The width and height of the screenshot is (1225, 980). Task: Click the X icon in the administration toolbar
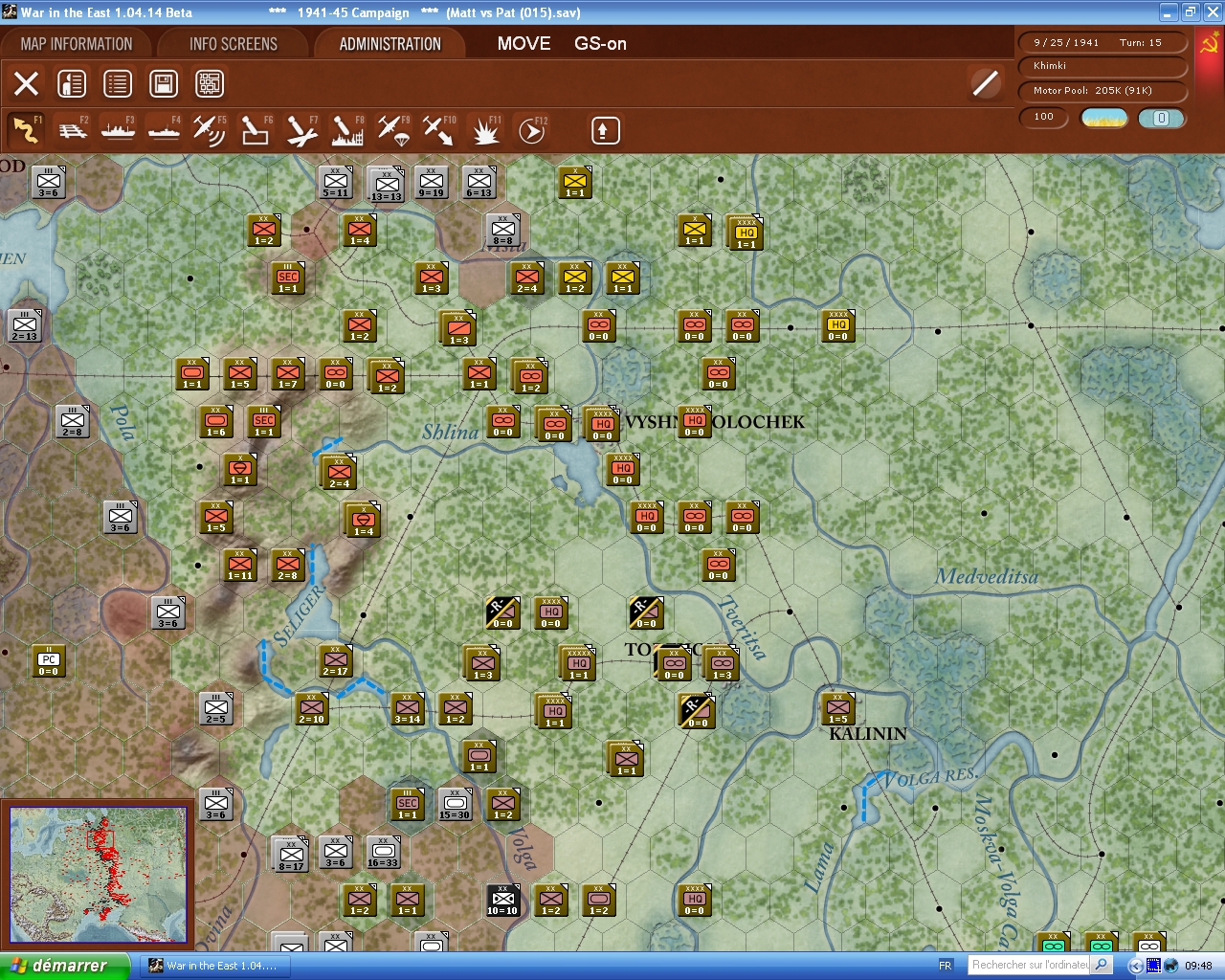point(26,83)
